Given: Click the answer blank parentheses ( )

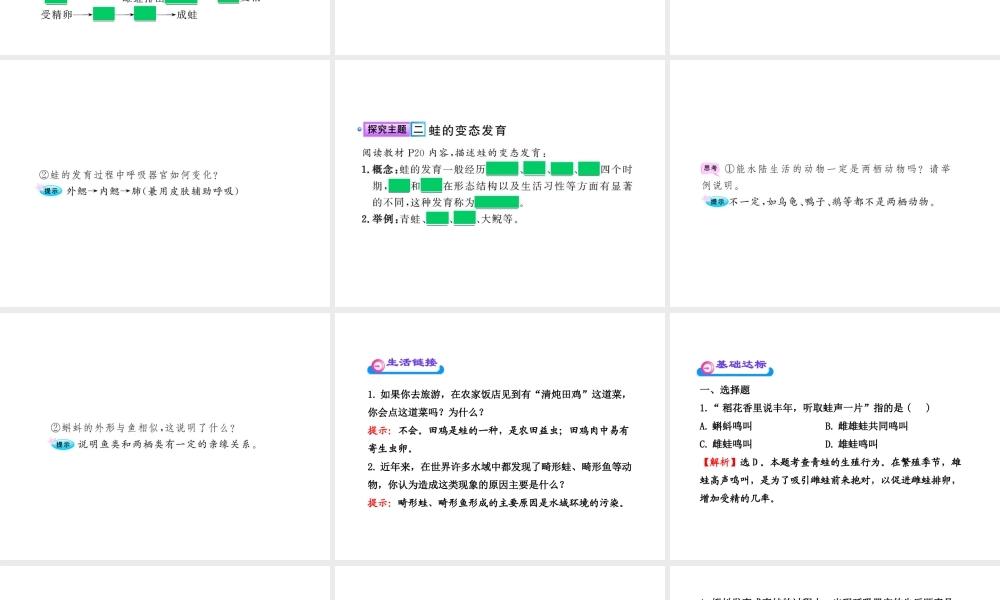Looking at the screenshot, I should (x=918, y=407).
